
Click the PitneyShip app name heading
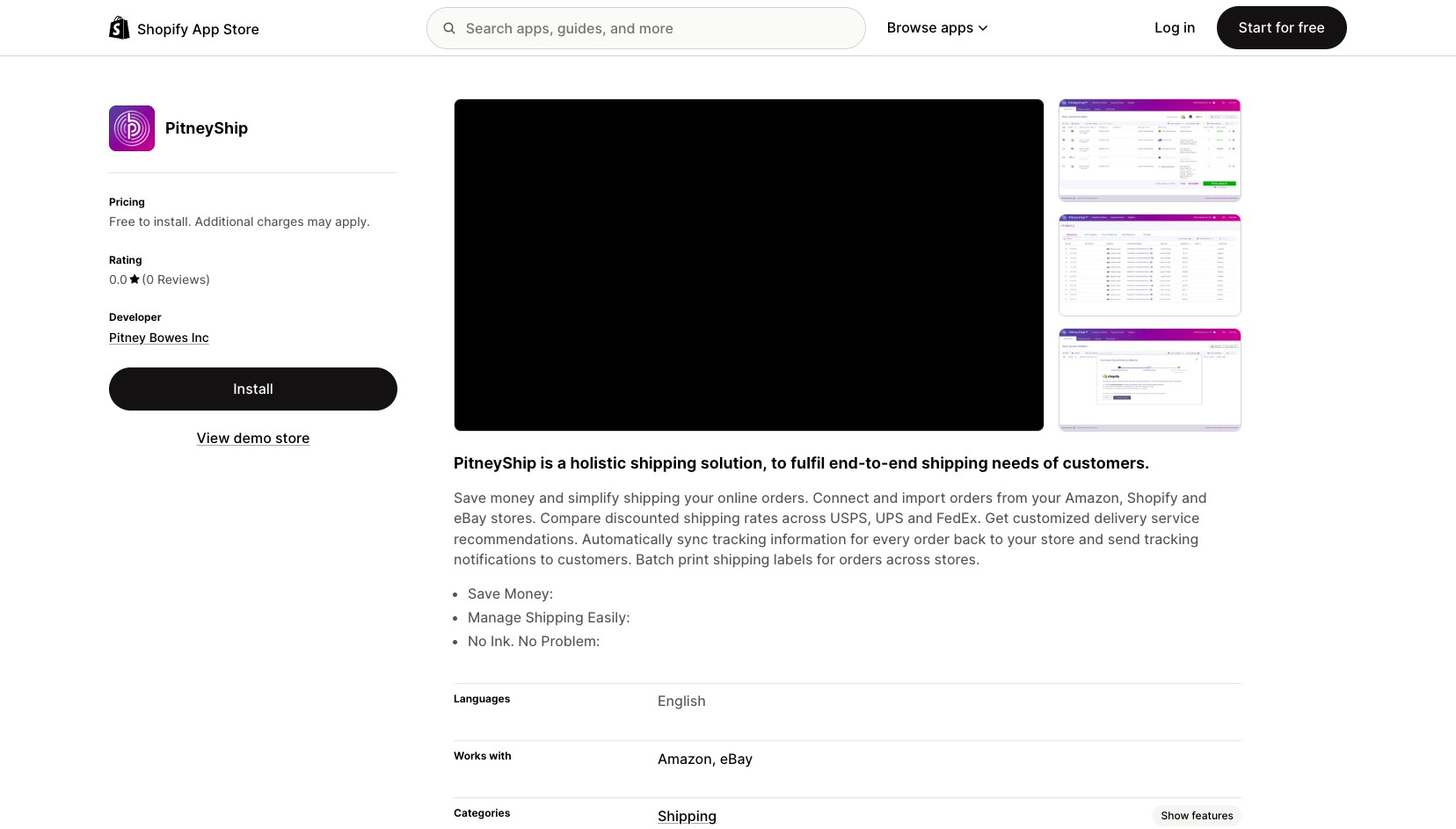point(207,128)
